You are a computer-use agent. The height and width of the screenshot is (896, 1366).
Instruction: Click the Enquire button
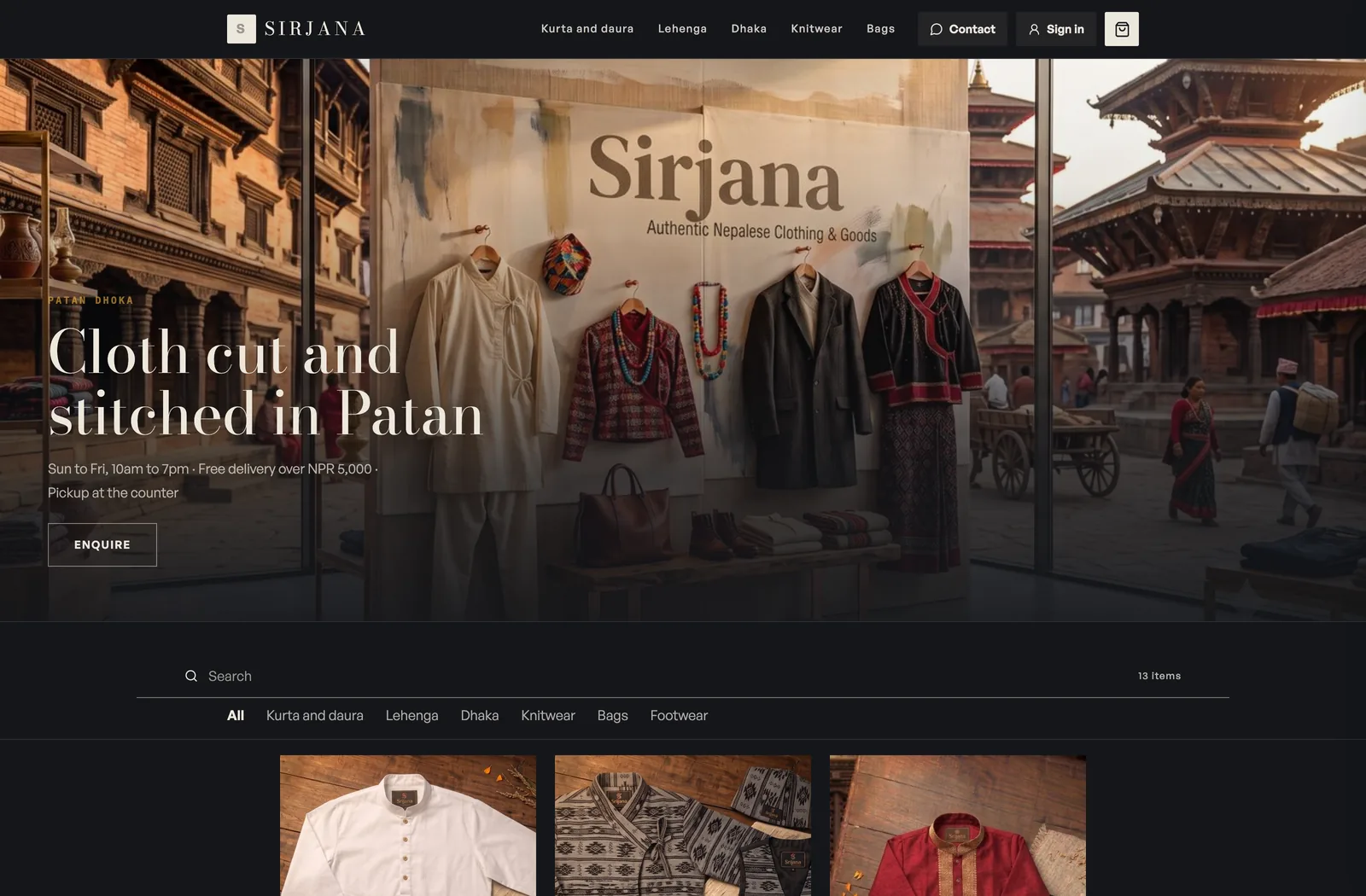(x=102, y=544)
